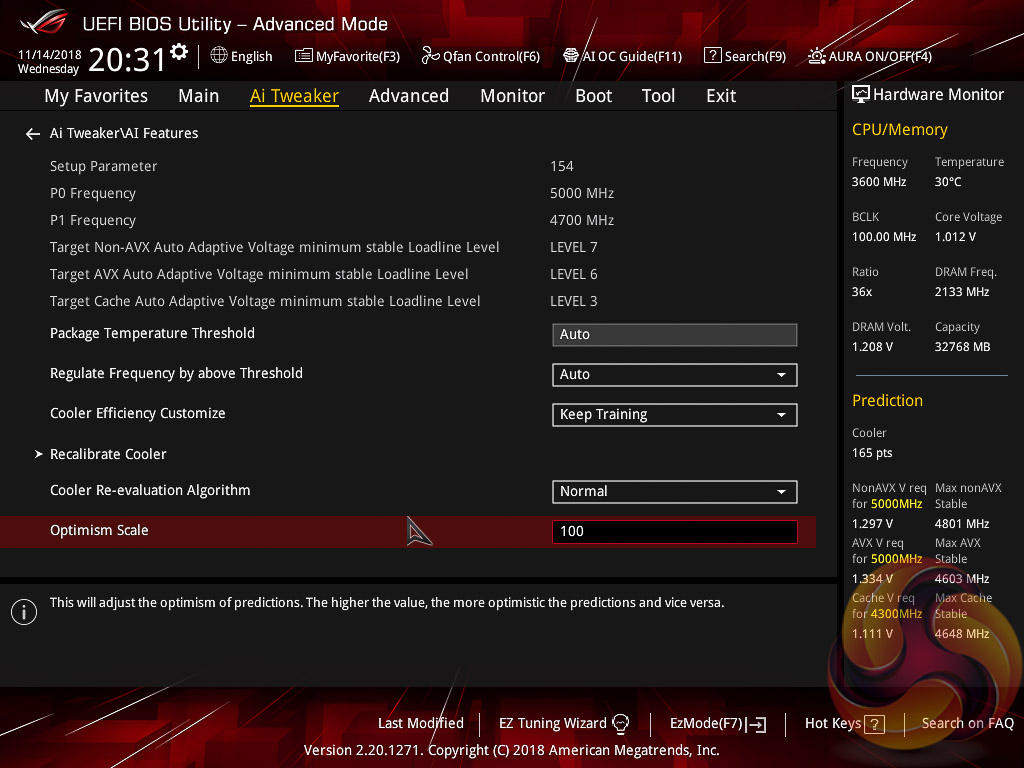Switch to EzMode(F7)
Screen dimensions: 1024x768
pyautogui.click(x=717, y=723)
